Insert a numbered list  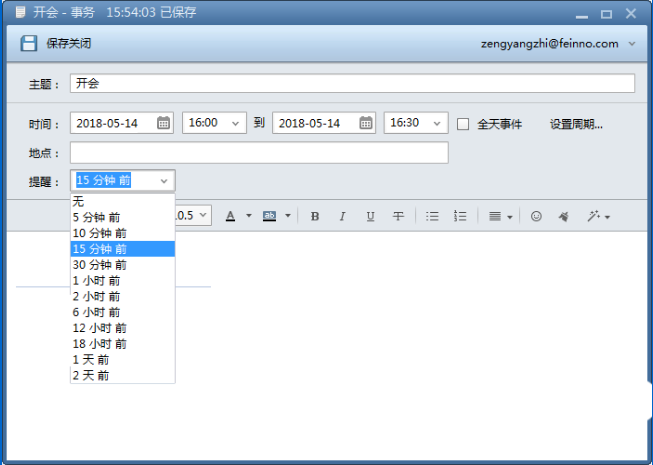(x=460, y=216)
